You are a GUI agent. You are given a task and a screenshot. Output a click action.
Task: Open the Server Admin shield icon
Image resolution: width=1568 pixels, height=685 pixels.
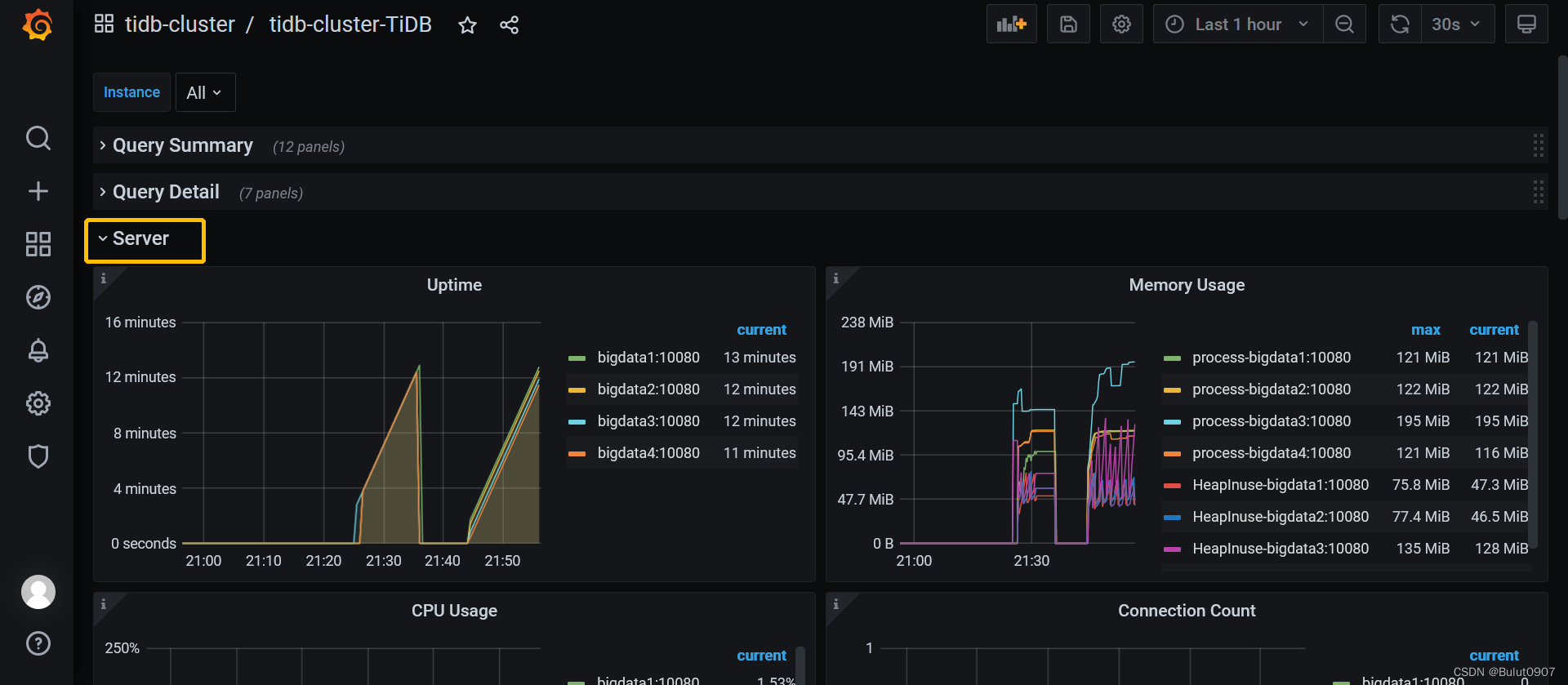tap(38, 456)
